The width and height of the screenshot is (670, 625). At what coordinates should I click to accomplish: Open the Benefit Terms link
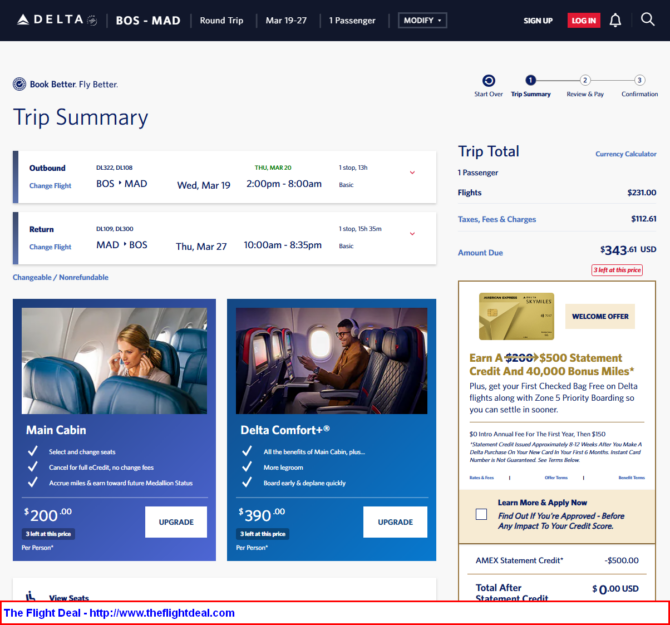(632, 478)
